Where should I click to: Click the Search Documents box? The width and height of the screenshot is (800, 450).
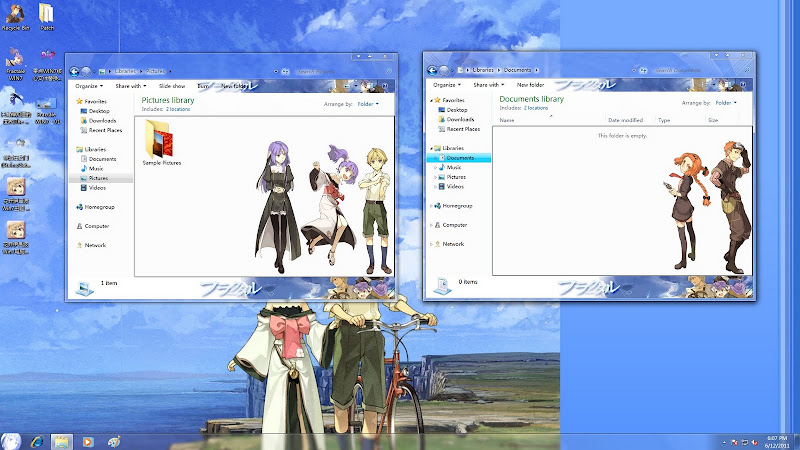pos(703,70)
